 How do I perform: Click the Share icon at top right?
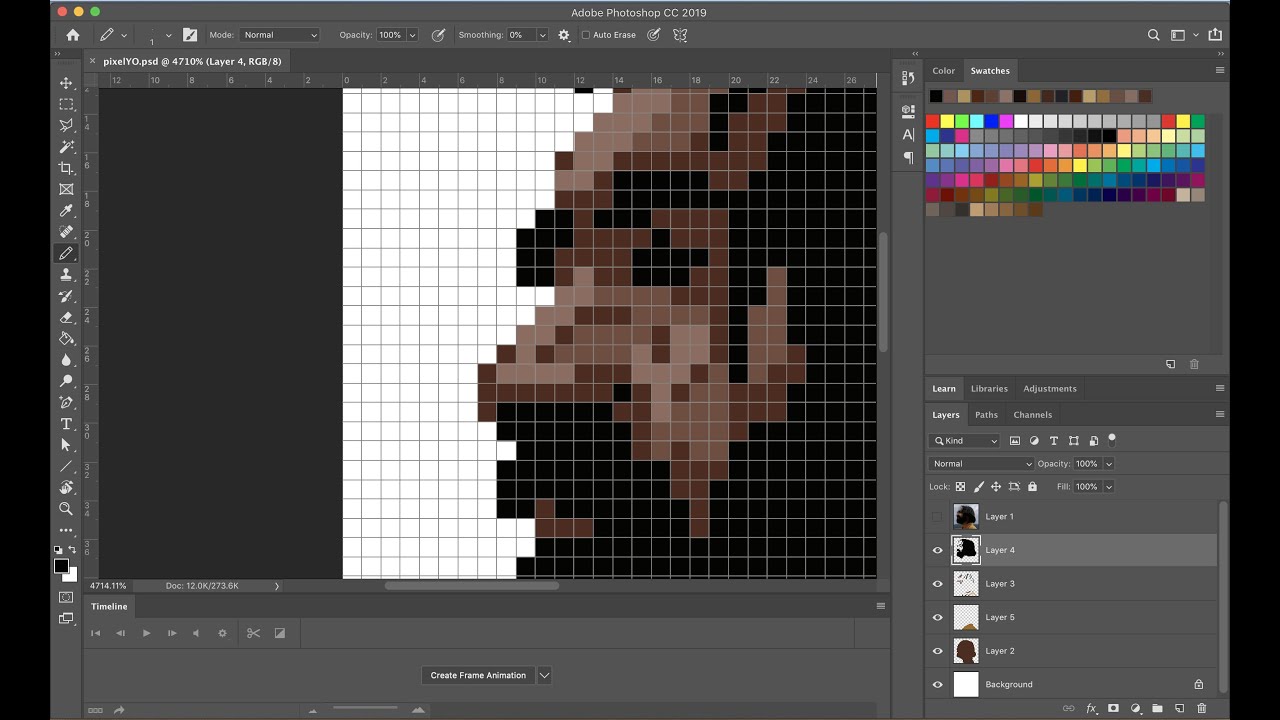1215,35
